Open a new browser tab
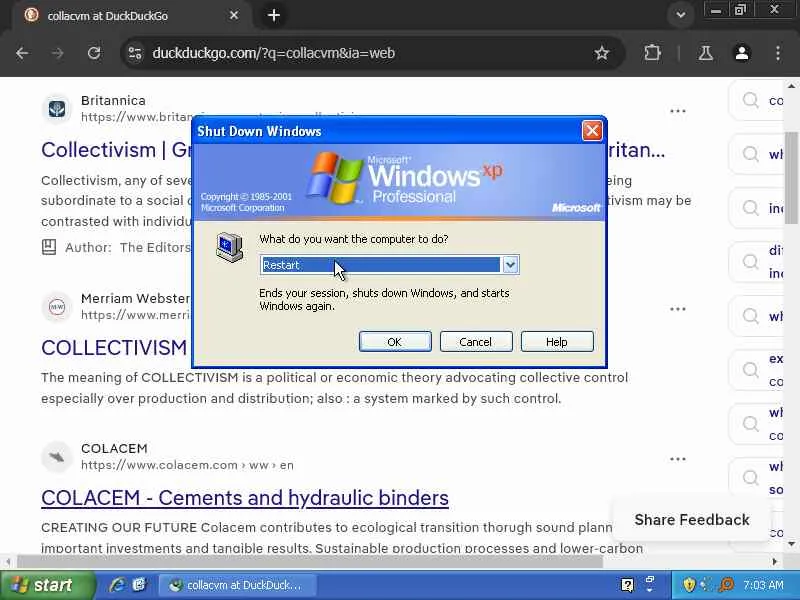800x600 pixels. tap(274, 15)
